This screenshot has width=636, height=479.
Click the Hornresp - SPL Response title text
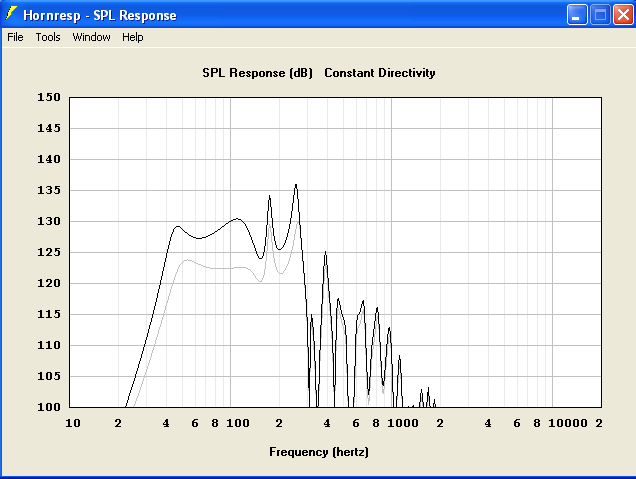(x=100, y=15)
